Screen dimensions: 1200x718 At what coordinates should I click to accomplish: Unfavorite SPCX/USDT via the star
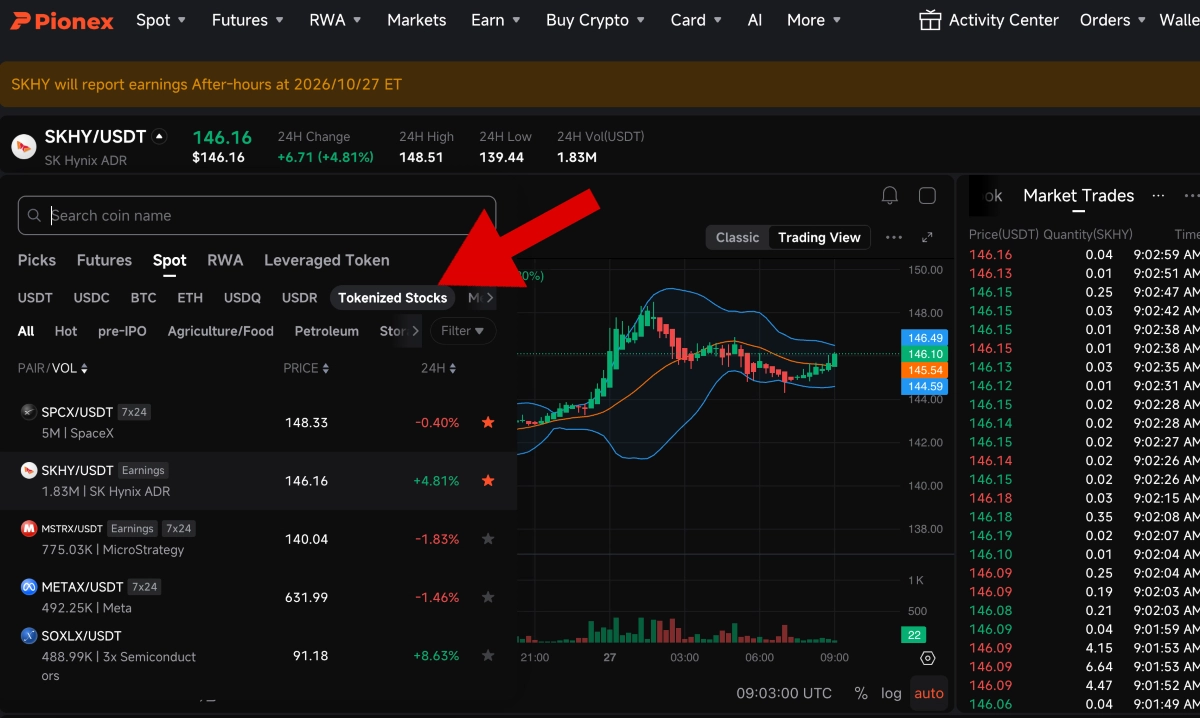[488, 422]
